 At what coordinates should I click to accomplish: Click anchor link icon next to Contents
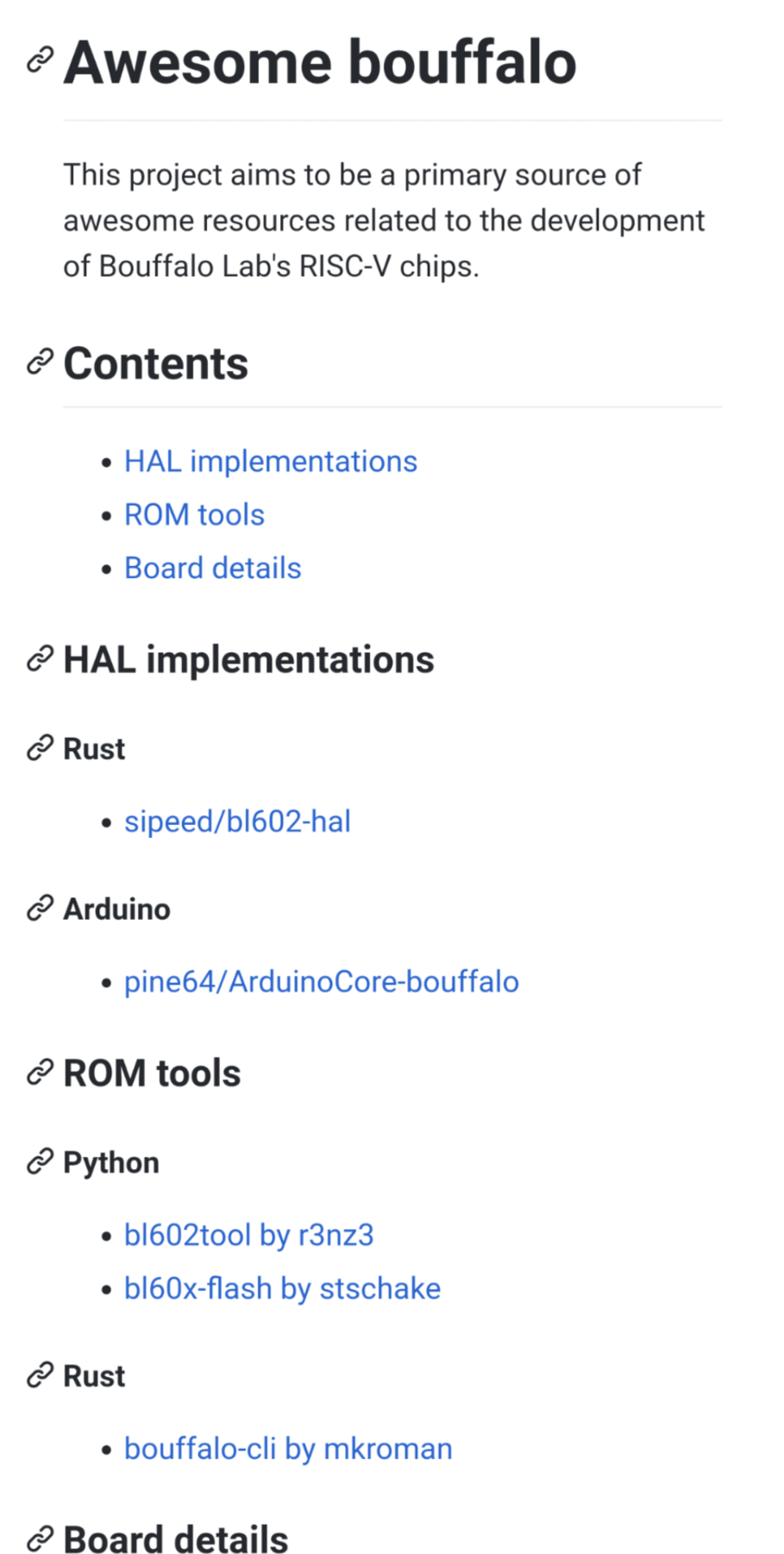click(40, 363)
